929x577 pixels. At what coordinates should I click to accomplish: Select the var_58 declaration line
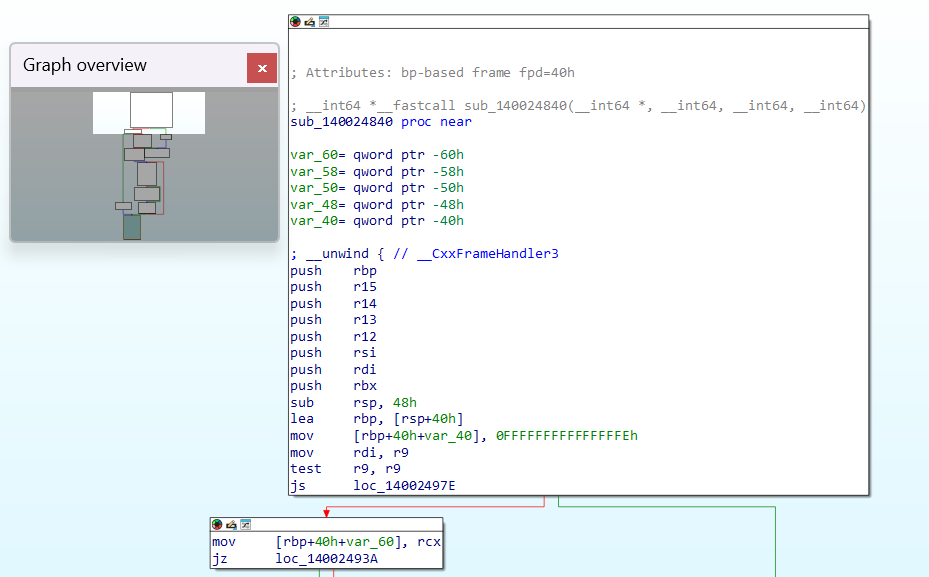tap(377, 171)
